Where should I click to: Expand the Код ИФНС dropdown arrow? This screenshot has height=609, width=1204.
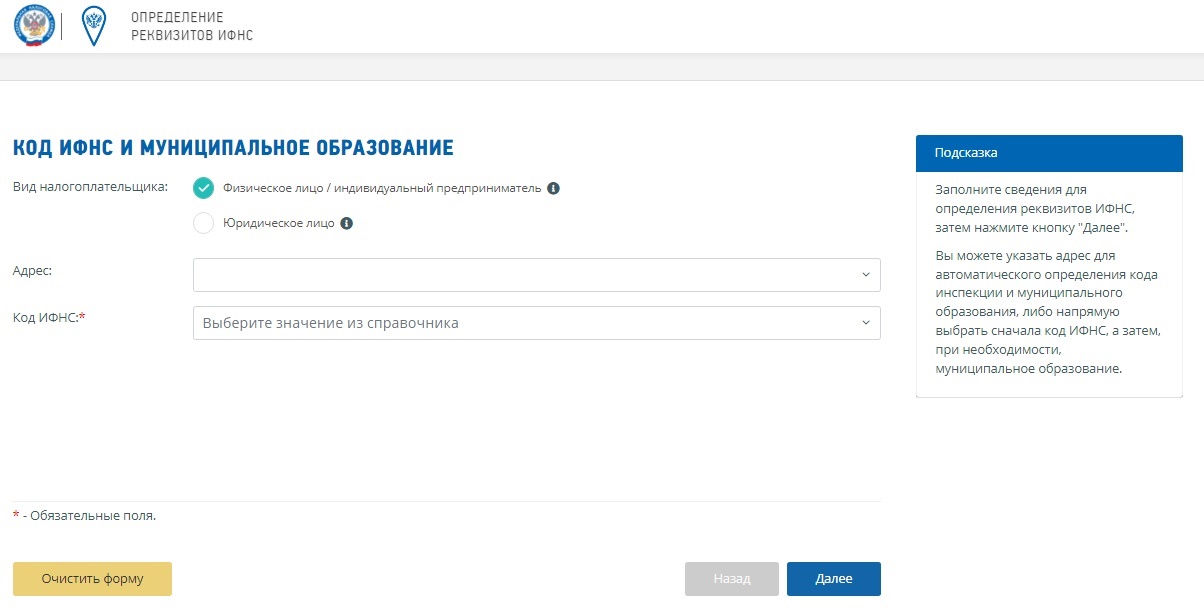865,323
